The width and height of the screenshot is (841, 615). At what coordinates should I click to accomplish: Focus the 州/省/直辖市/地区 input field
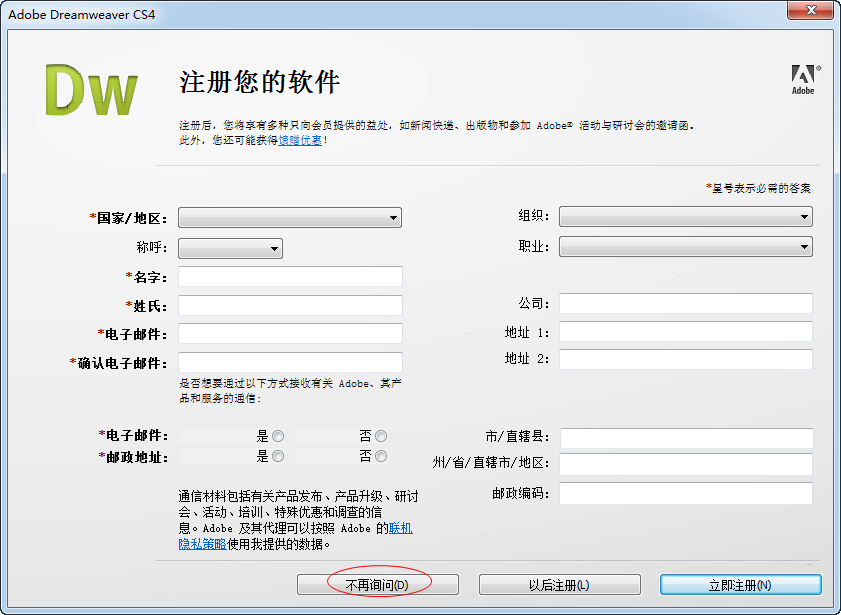pyautogui.click(x=686, y=464)
